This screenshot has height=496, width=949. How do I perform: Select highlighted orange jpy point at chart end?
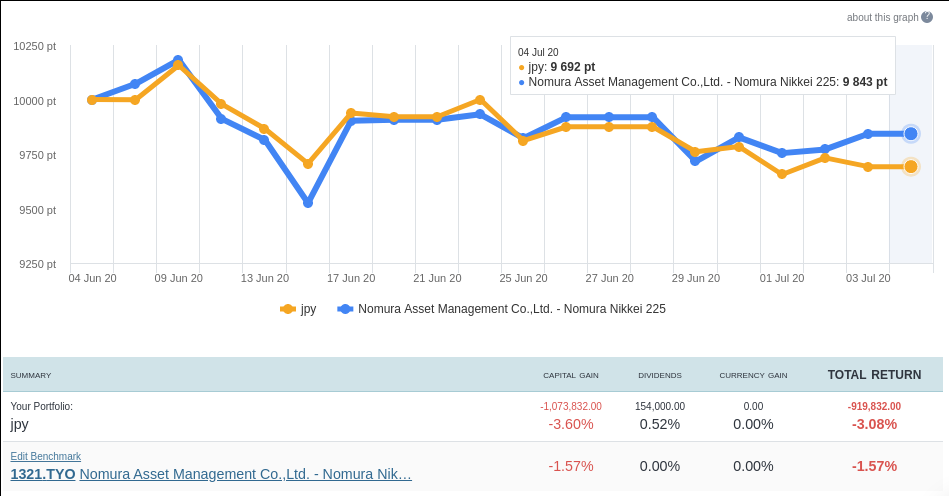(x=911, y=166)
